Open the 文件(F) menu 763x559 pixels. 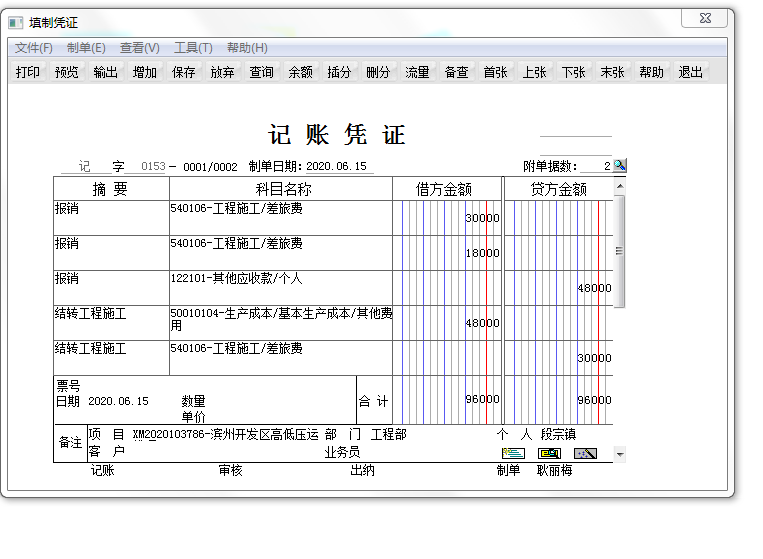(x=34, y=48)
